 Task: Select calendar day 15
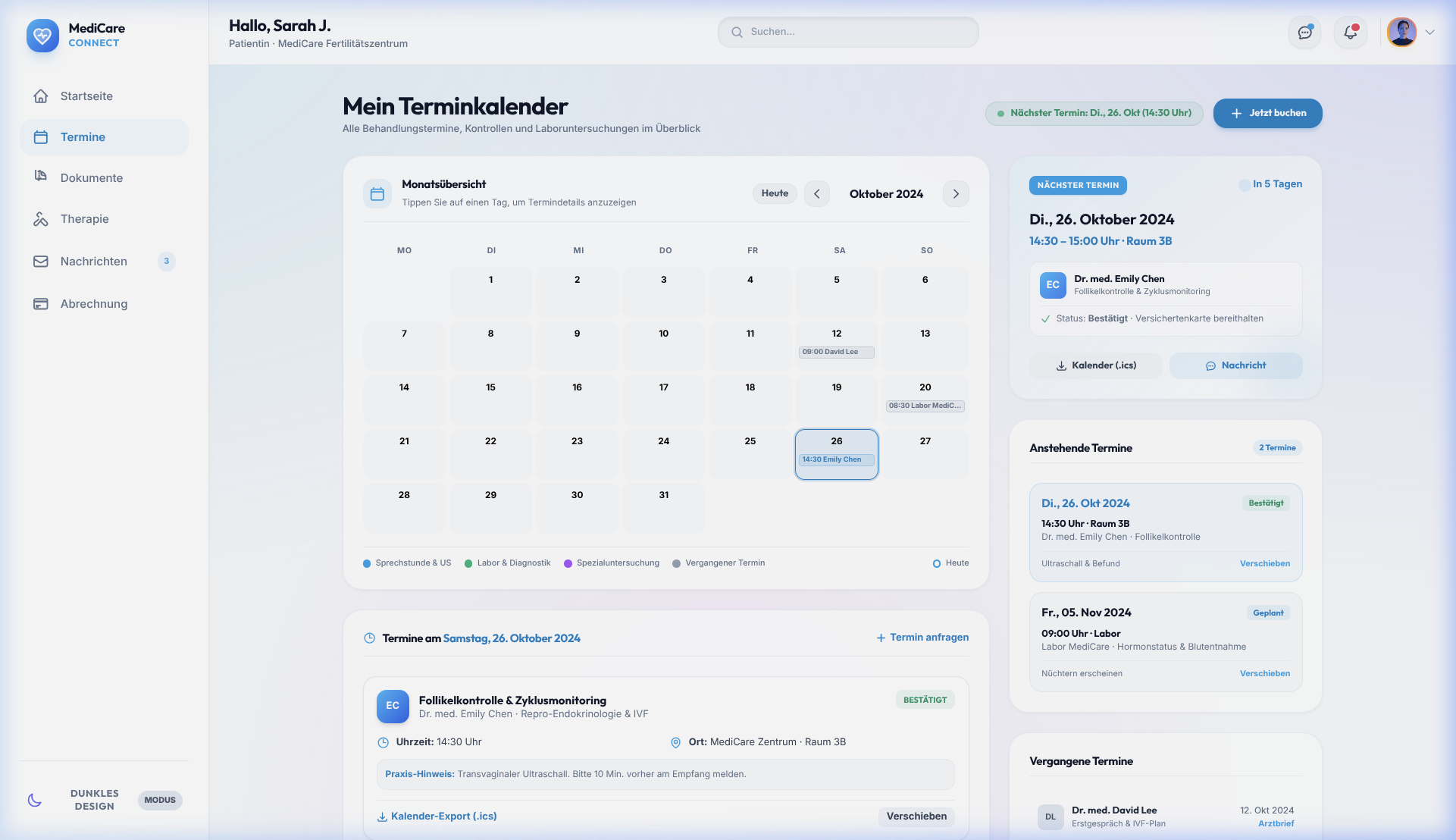coord(491,400)
